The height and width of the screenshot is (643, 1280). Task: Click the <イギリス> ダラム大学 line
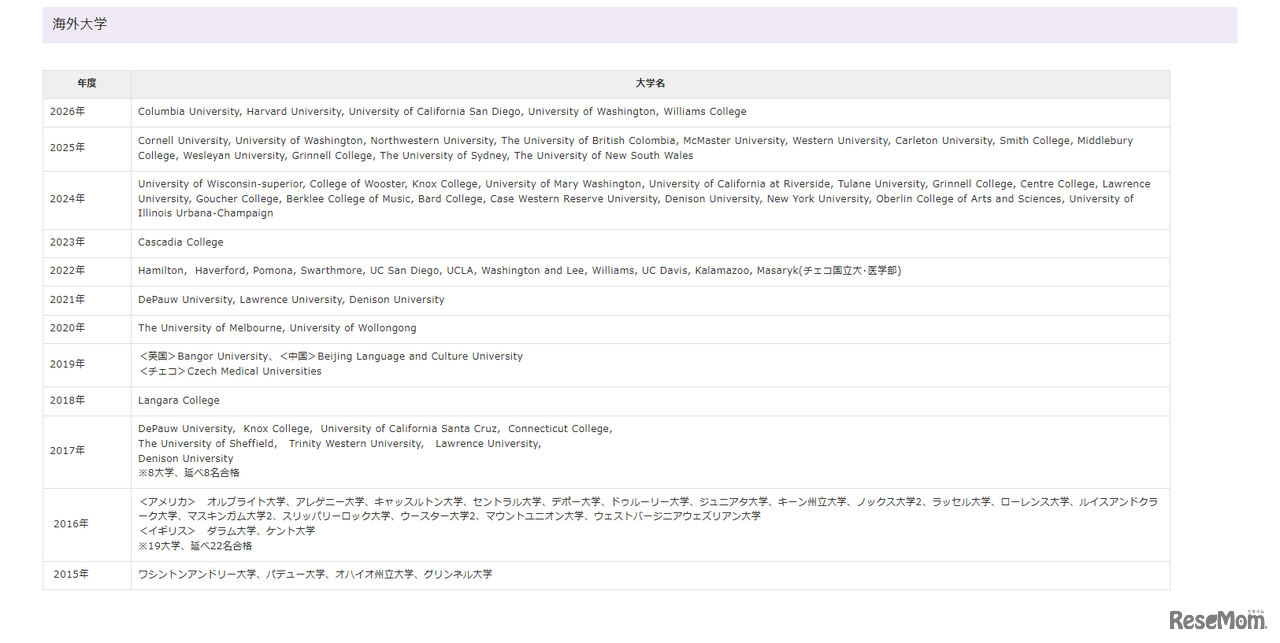click(227, 531)
